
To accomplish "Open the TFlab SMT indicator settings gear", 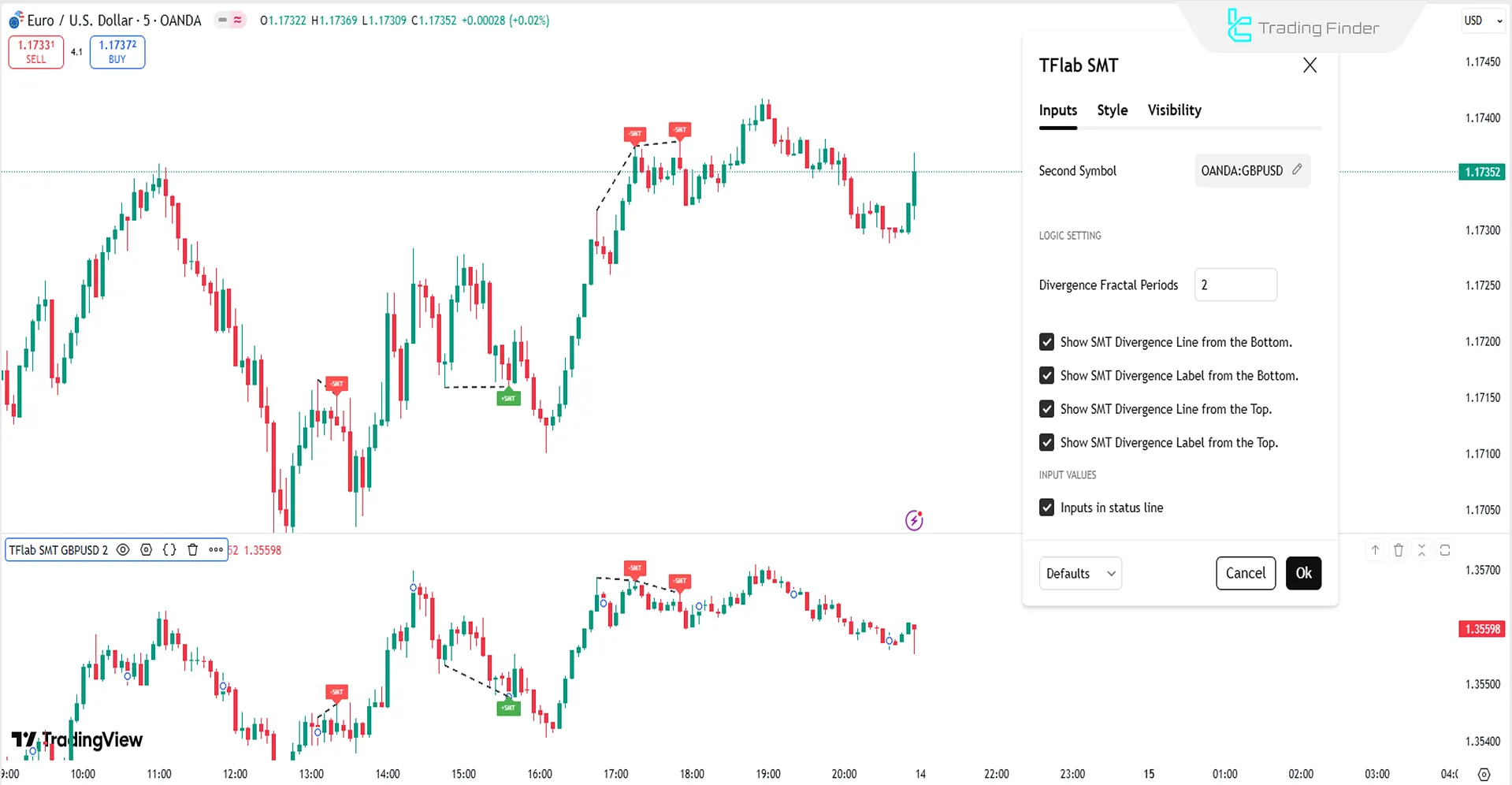I will coord(146,549).
